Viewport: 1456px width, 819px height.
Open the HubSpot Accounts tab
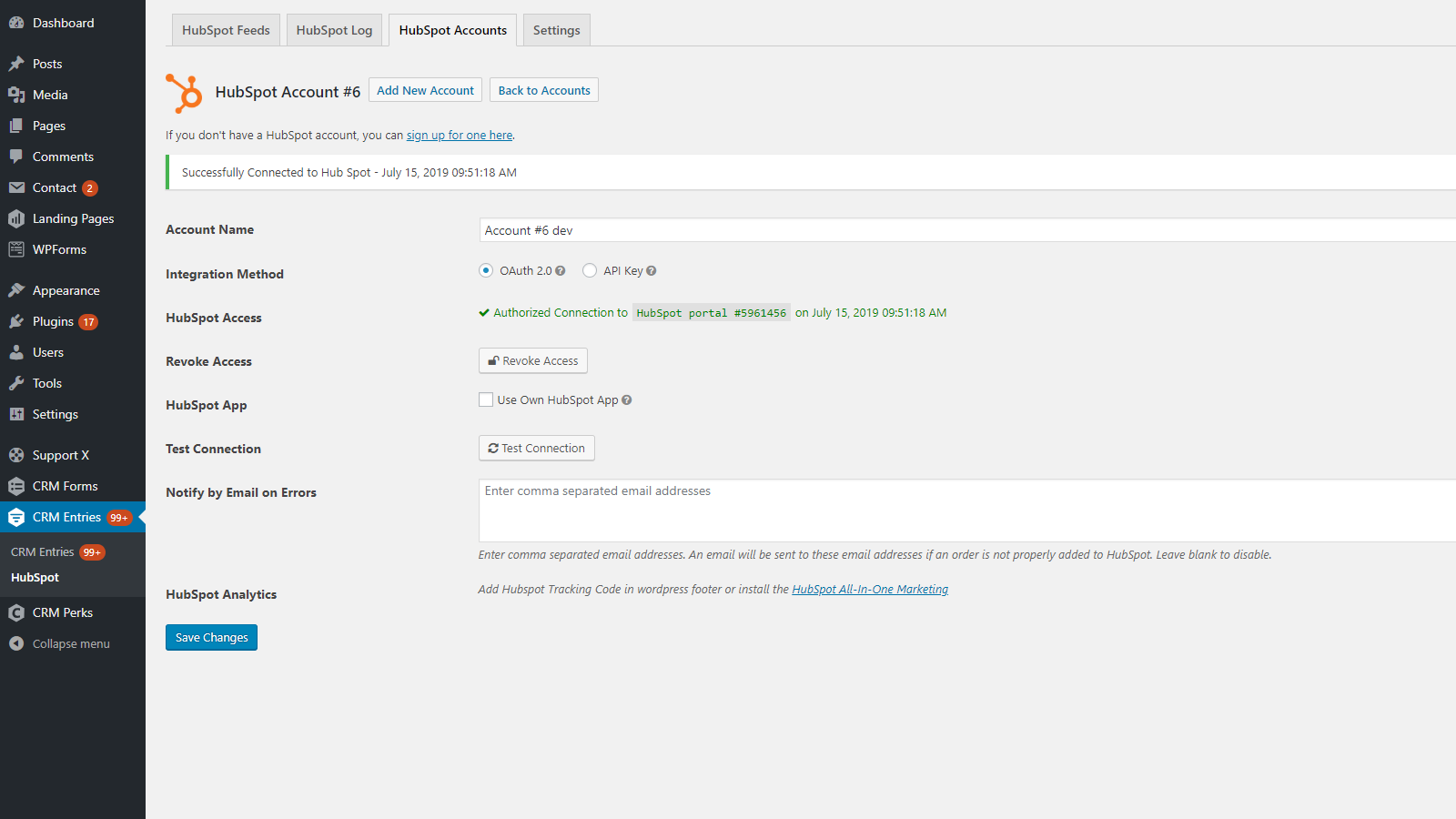[x=453, y=30]
